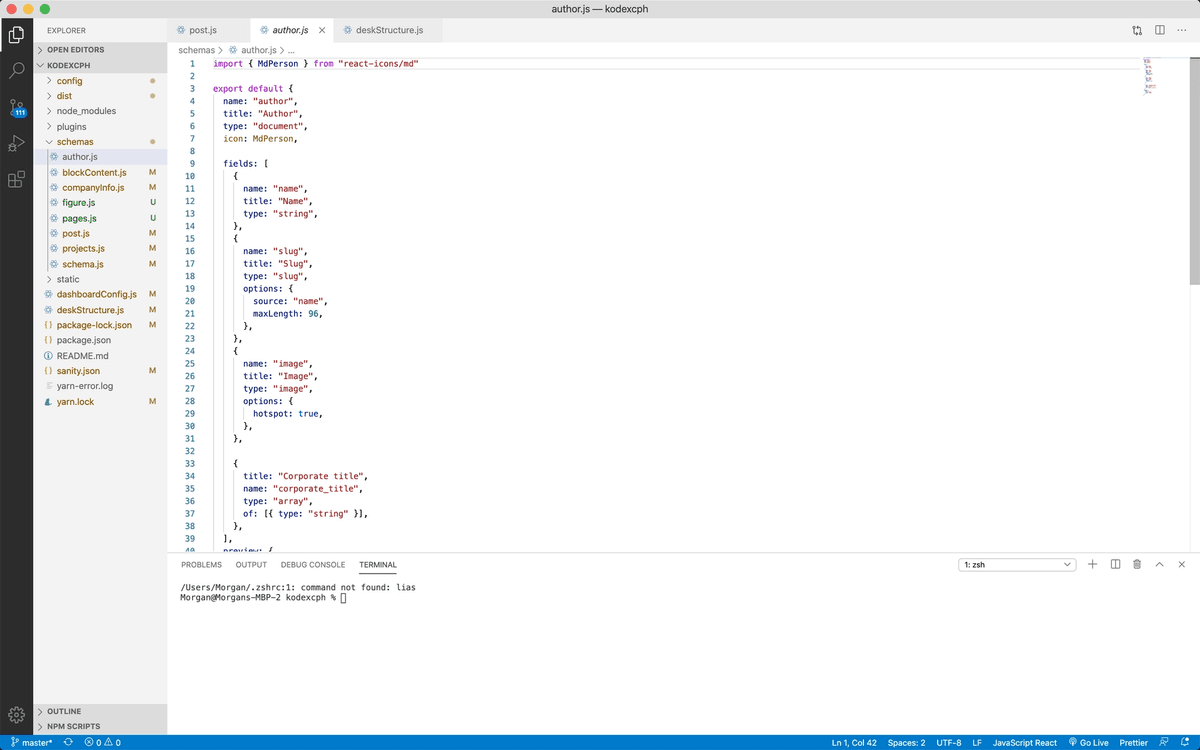Image resolution: width=1200 pixels, height=750 pixels.
Task: Click Prettier in the status bar
Action: pos(1133,743)
